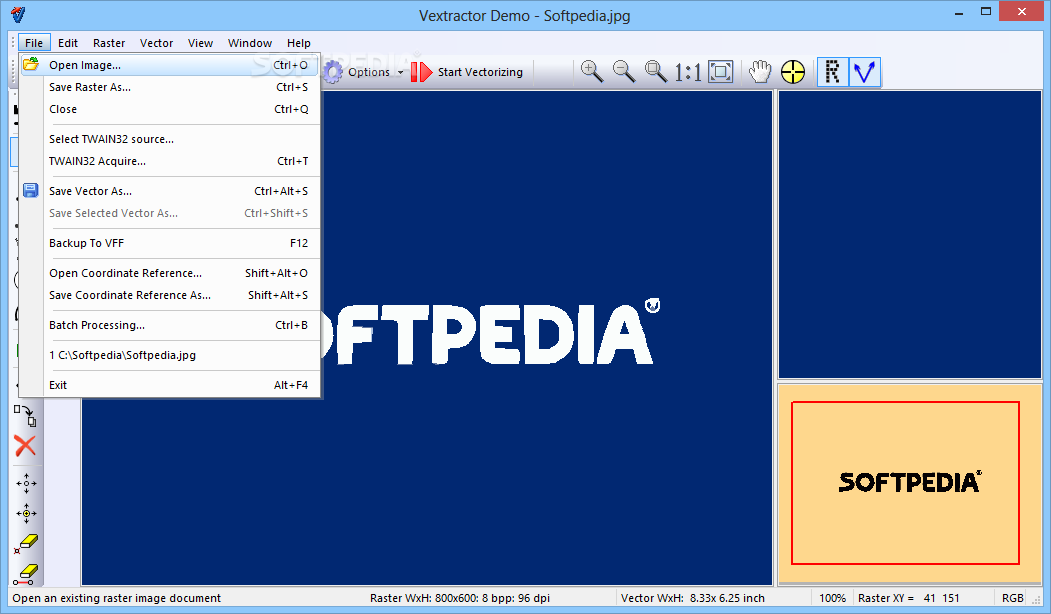Image resolution: width=1051 pixels, height=614 pixels.
Task: Toggle the raster layer R button
Action: pos(832,72)
